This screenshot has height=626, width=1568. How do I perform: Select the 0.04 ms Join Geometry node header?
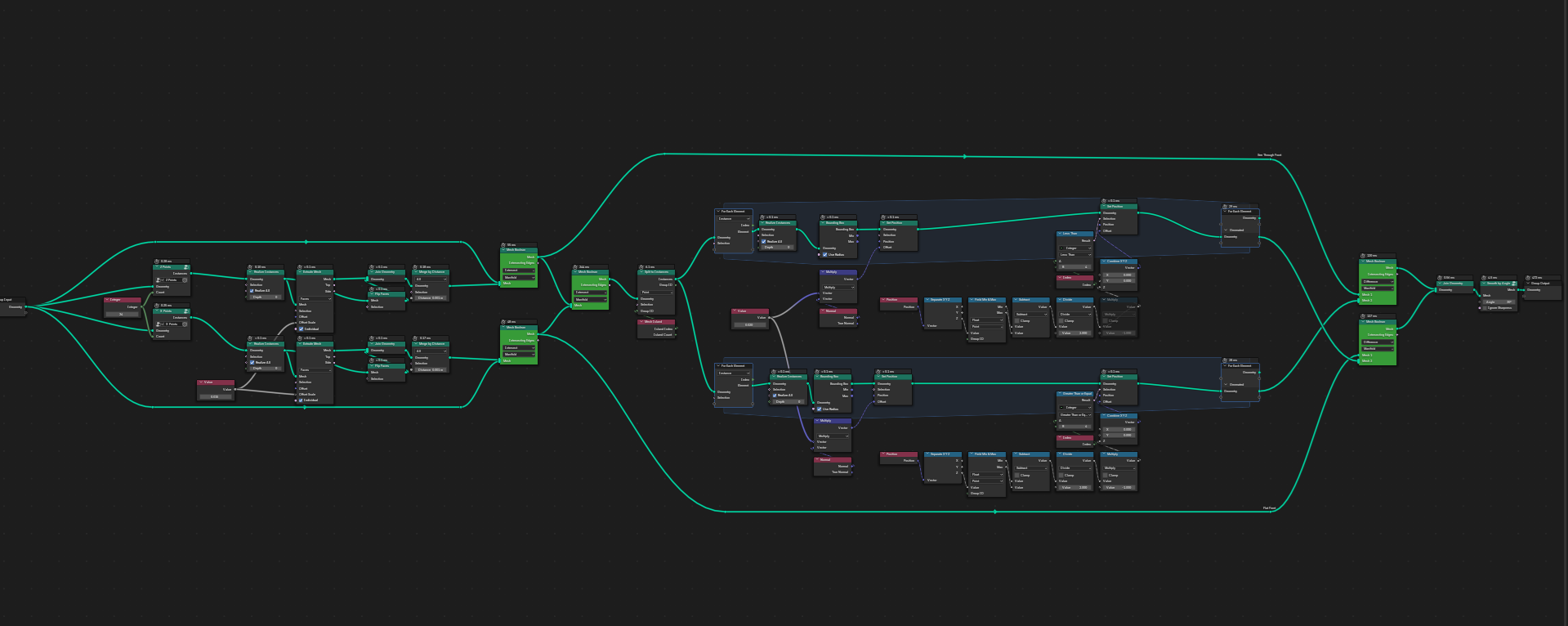1454,284
